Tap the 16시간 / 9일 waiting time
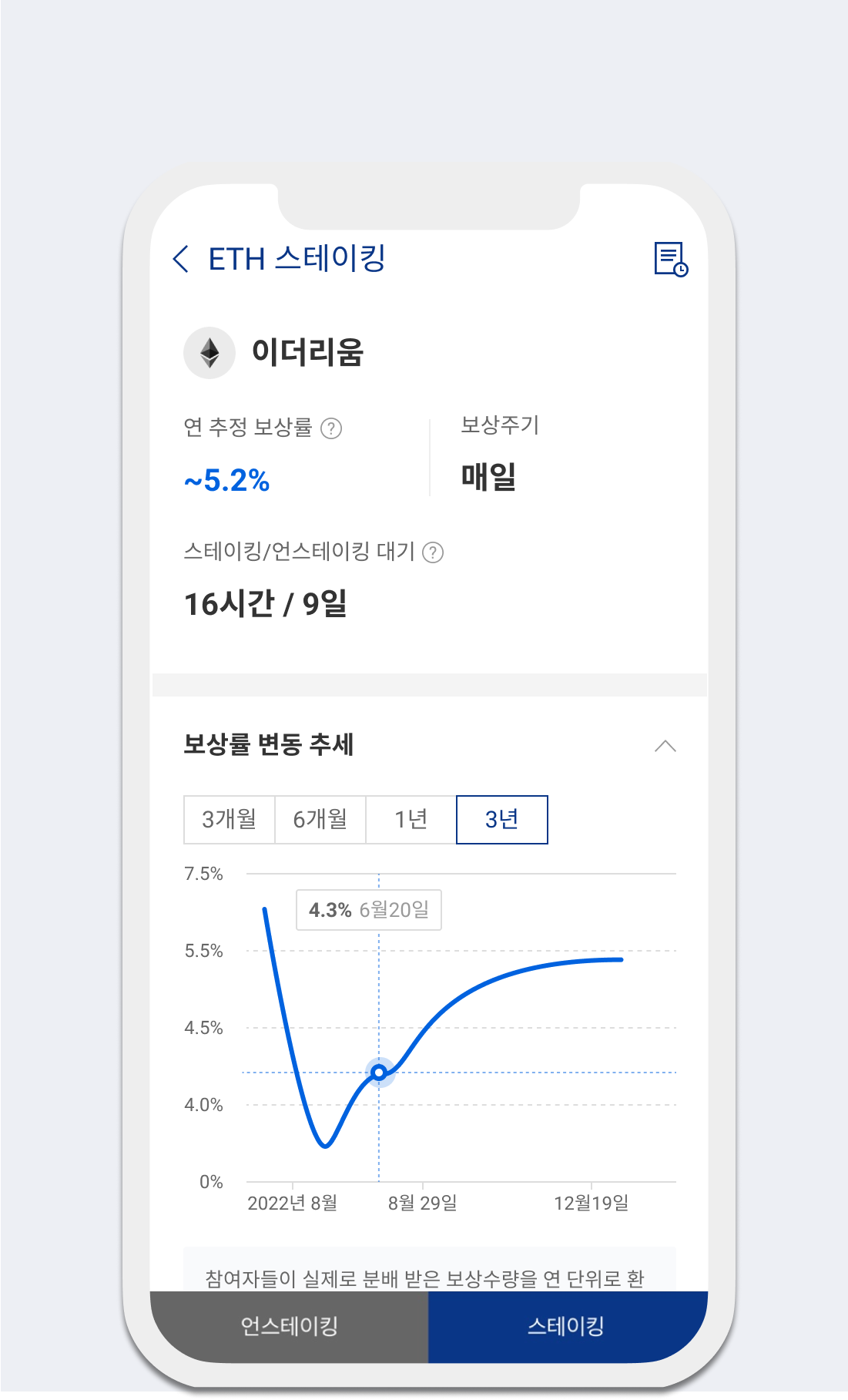Screen dimensions: 848x1400 click(265, 604)
